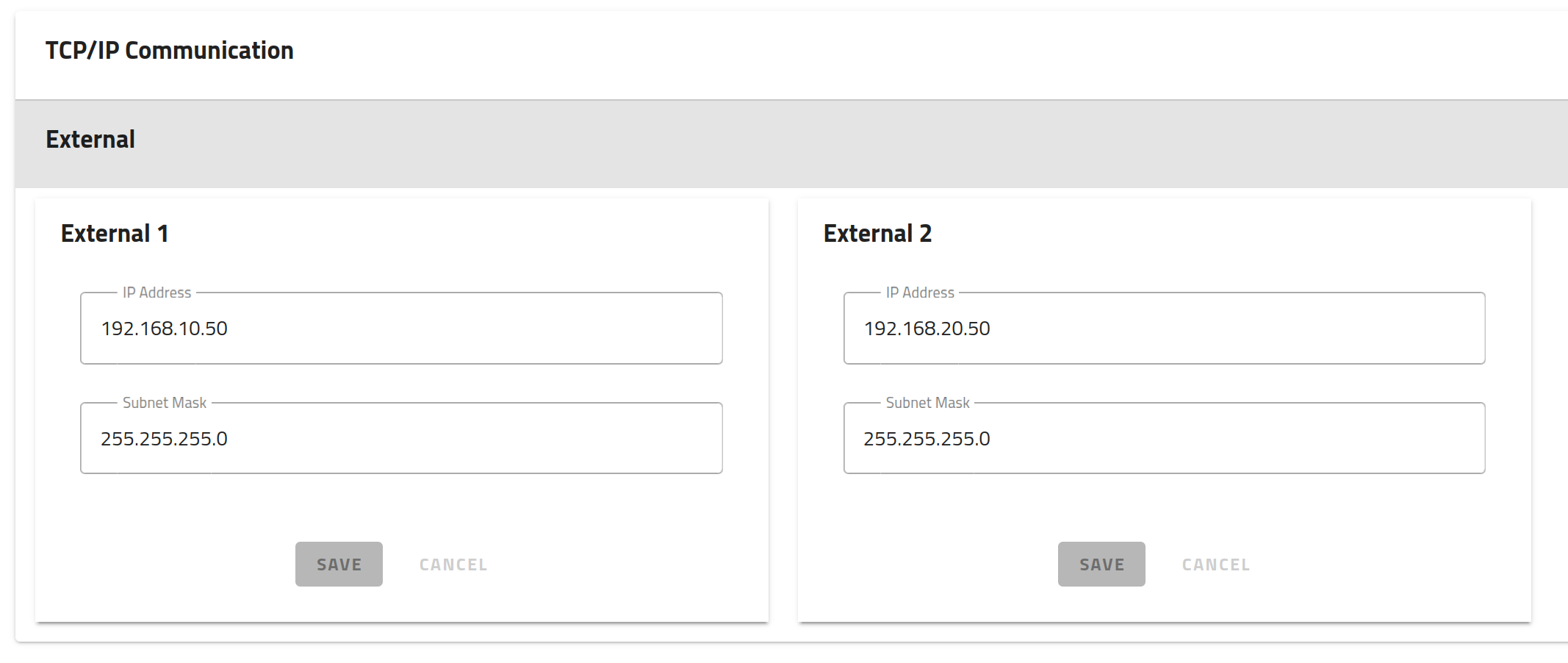
Task: Click the TCP/IP Communication title
Action: (169, 51)
